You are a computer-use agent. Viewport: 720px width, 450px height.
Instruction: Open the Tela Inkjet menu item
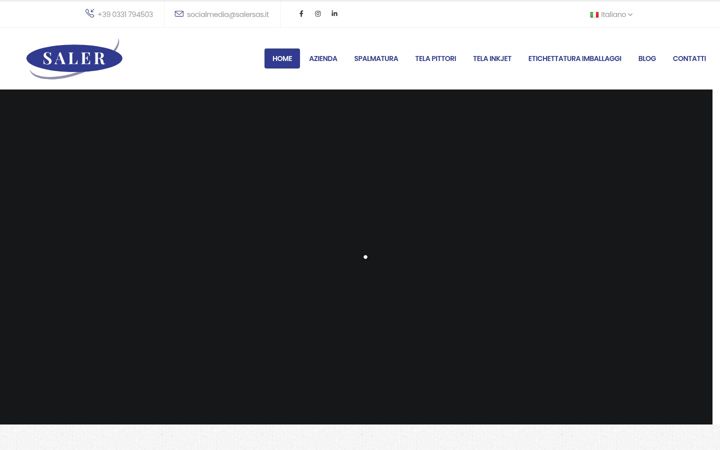pos(492,58)
